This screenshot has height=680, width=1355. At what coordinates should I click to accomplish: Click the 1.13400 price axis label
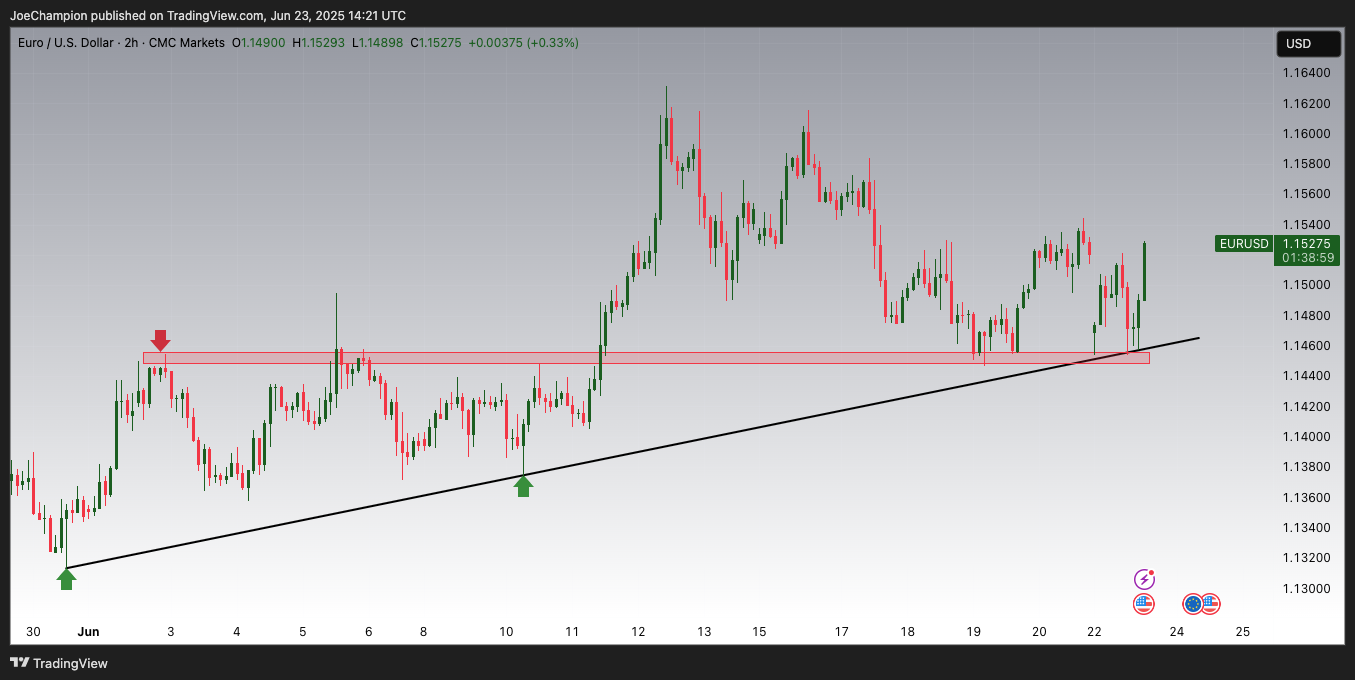point(1306,527)
